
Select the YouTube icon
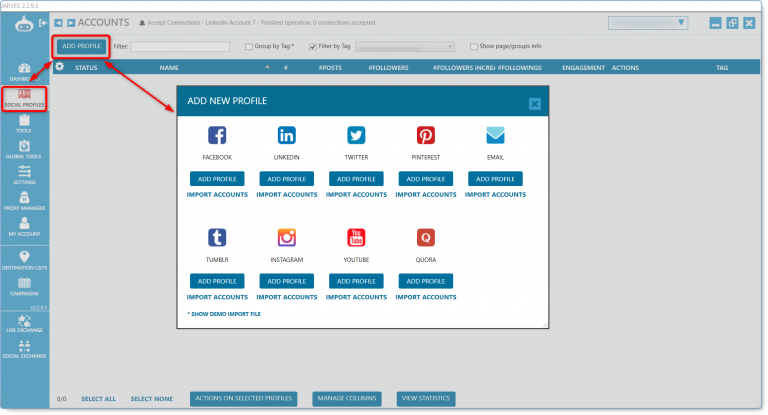356,237
